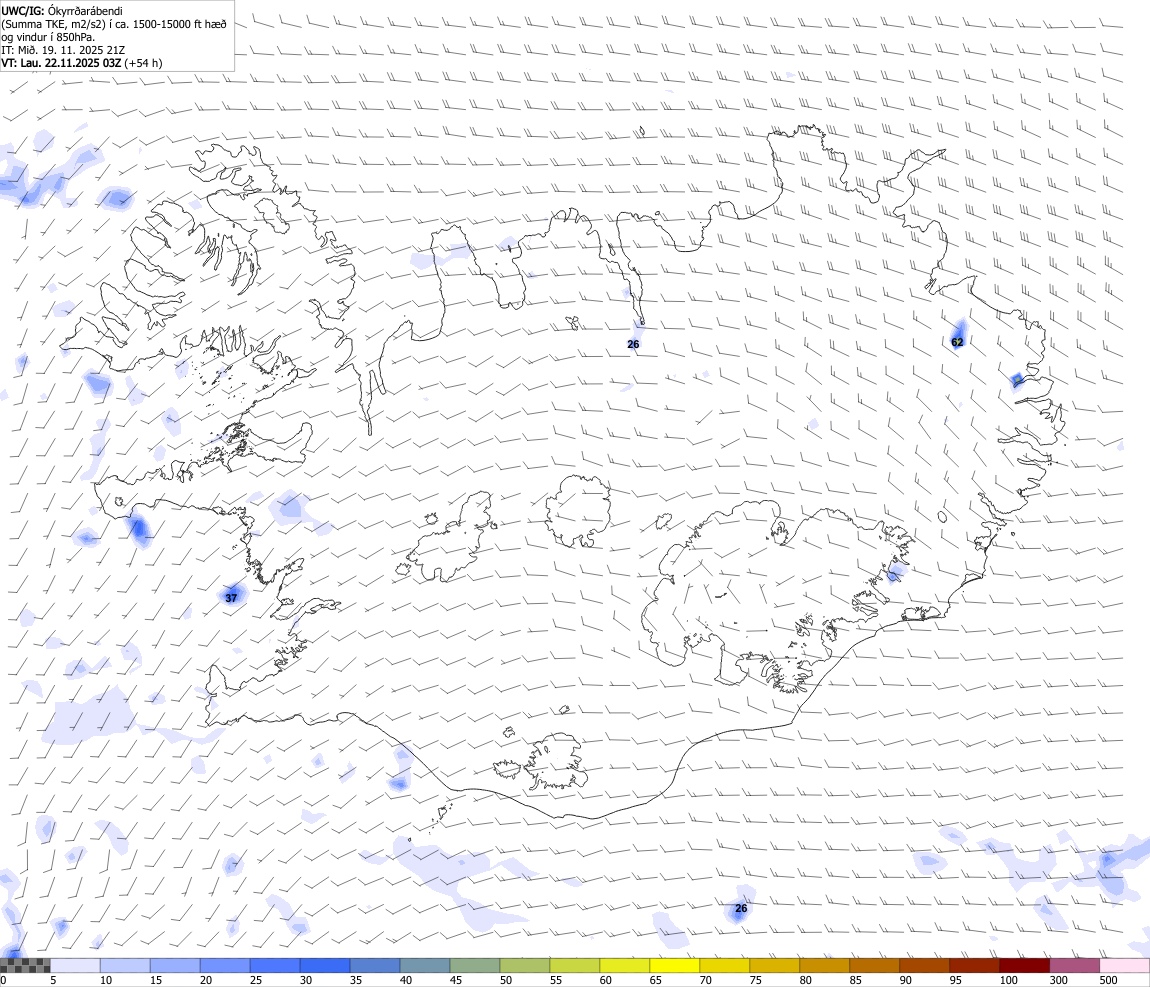Click the 'og vindur í 850hPa.' line

pyautogui.click(x=48, y=37)
